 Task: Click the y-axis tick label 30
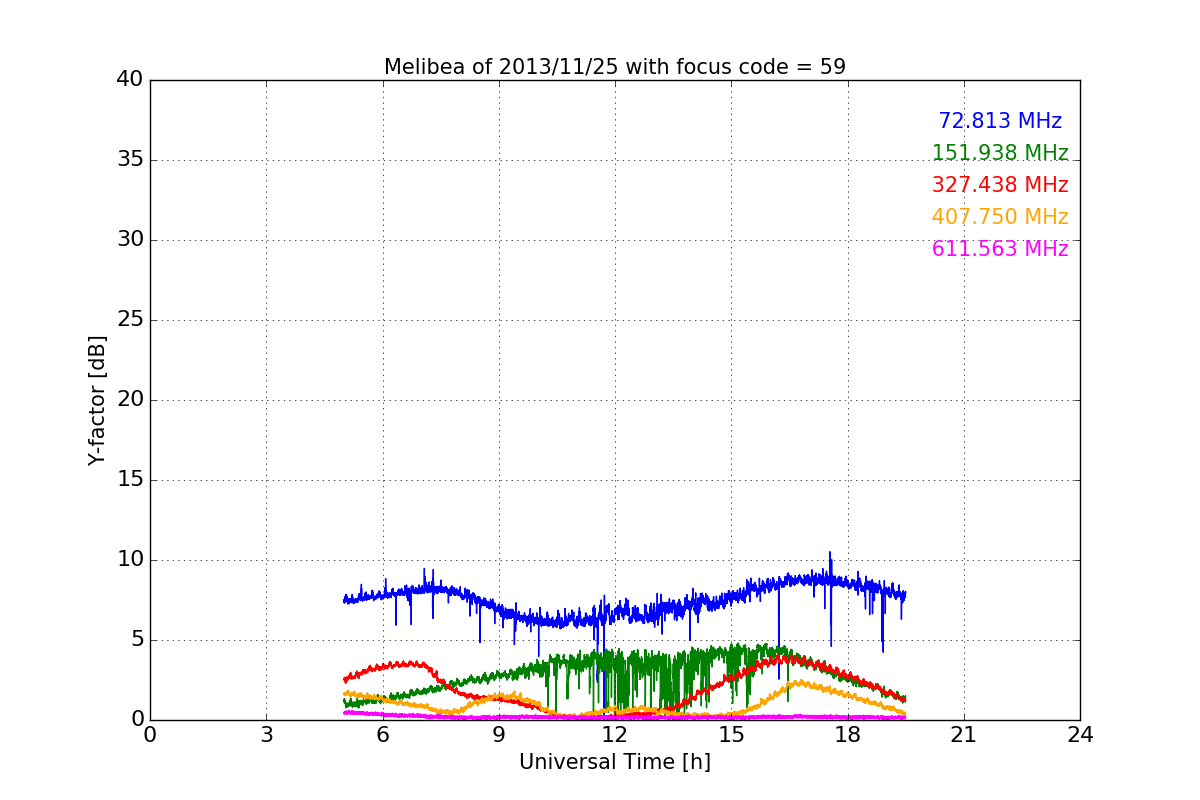click(x=130, y=240)
